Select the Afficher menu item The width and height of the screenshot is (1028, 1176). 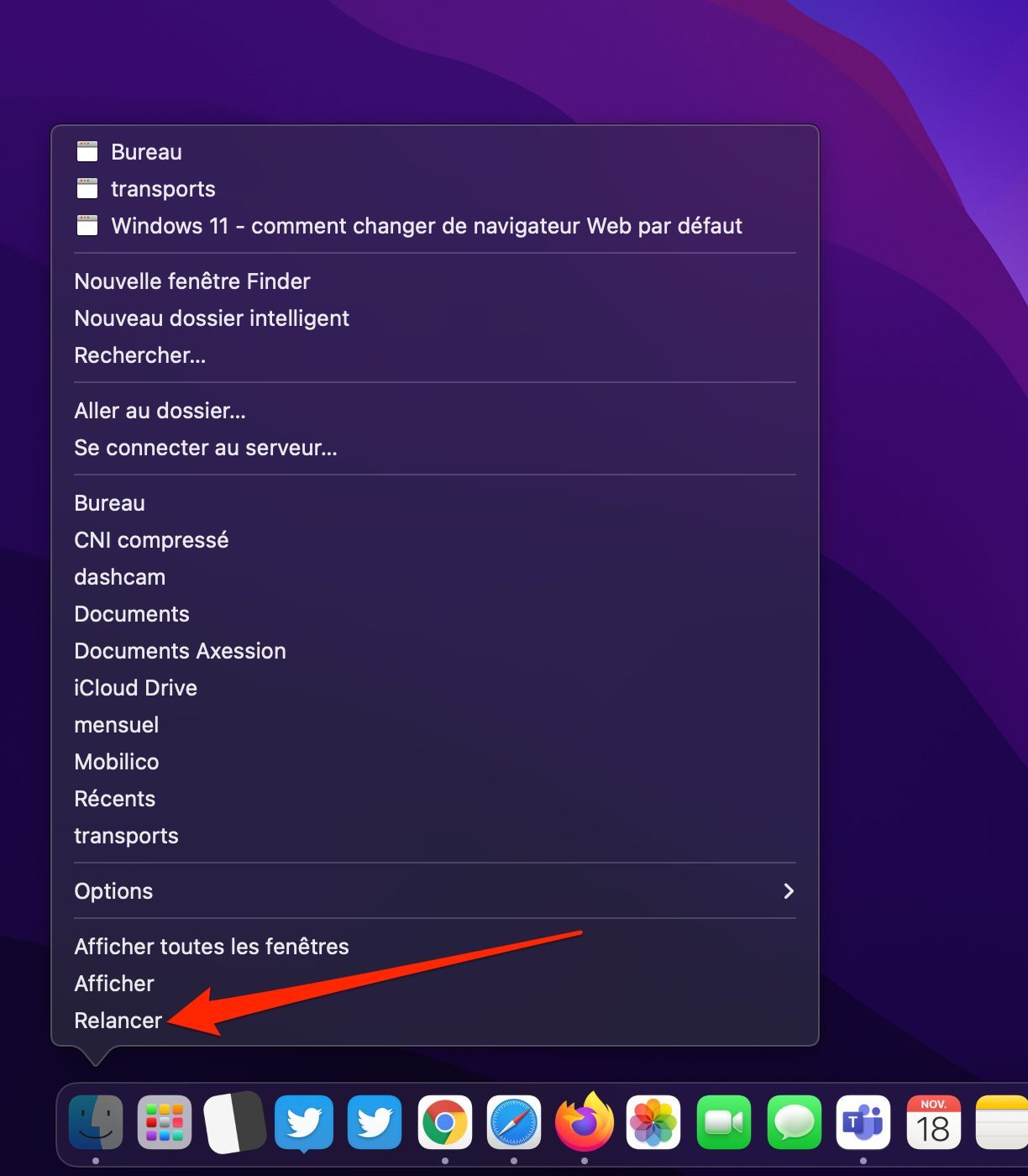coord(435,984)
